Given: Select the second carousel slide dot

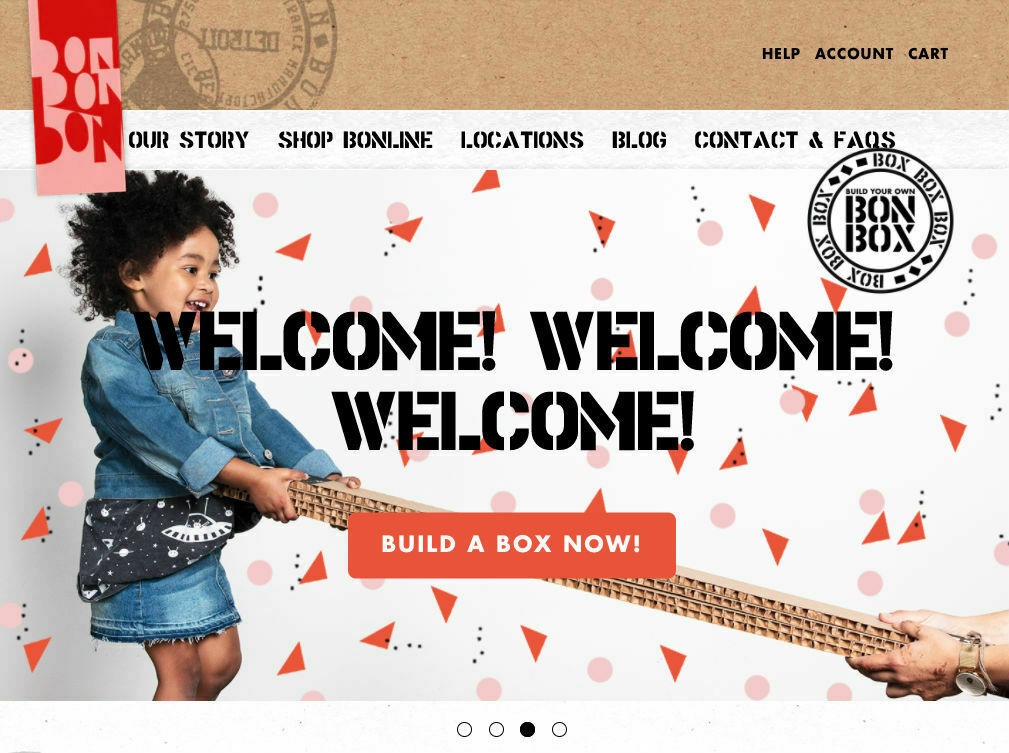Looking at the screenshot, I should 496,729.
